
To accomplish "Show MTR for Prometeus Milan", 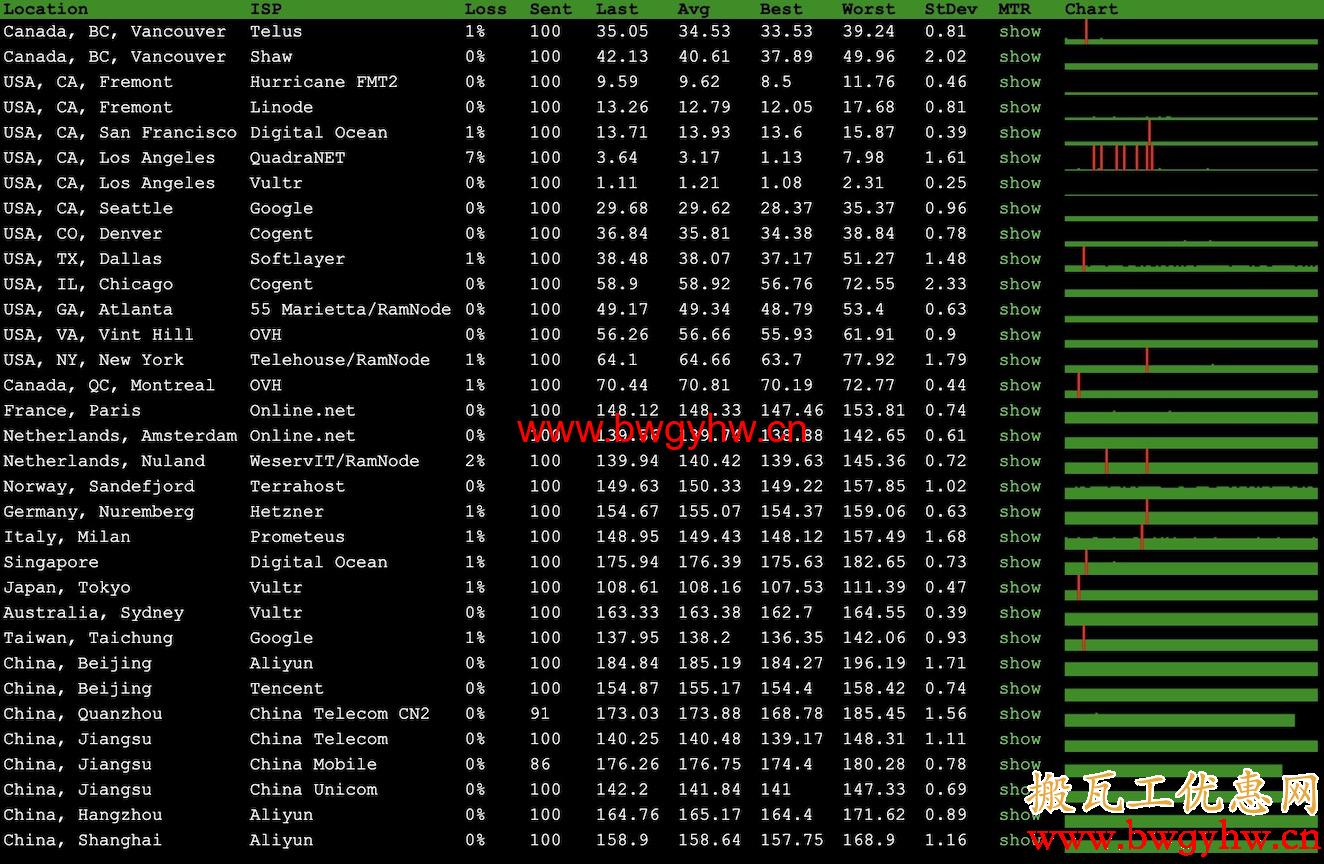I will click(x=1020, y=536).
